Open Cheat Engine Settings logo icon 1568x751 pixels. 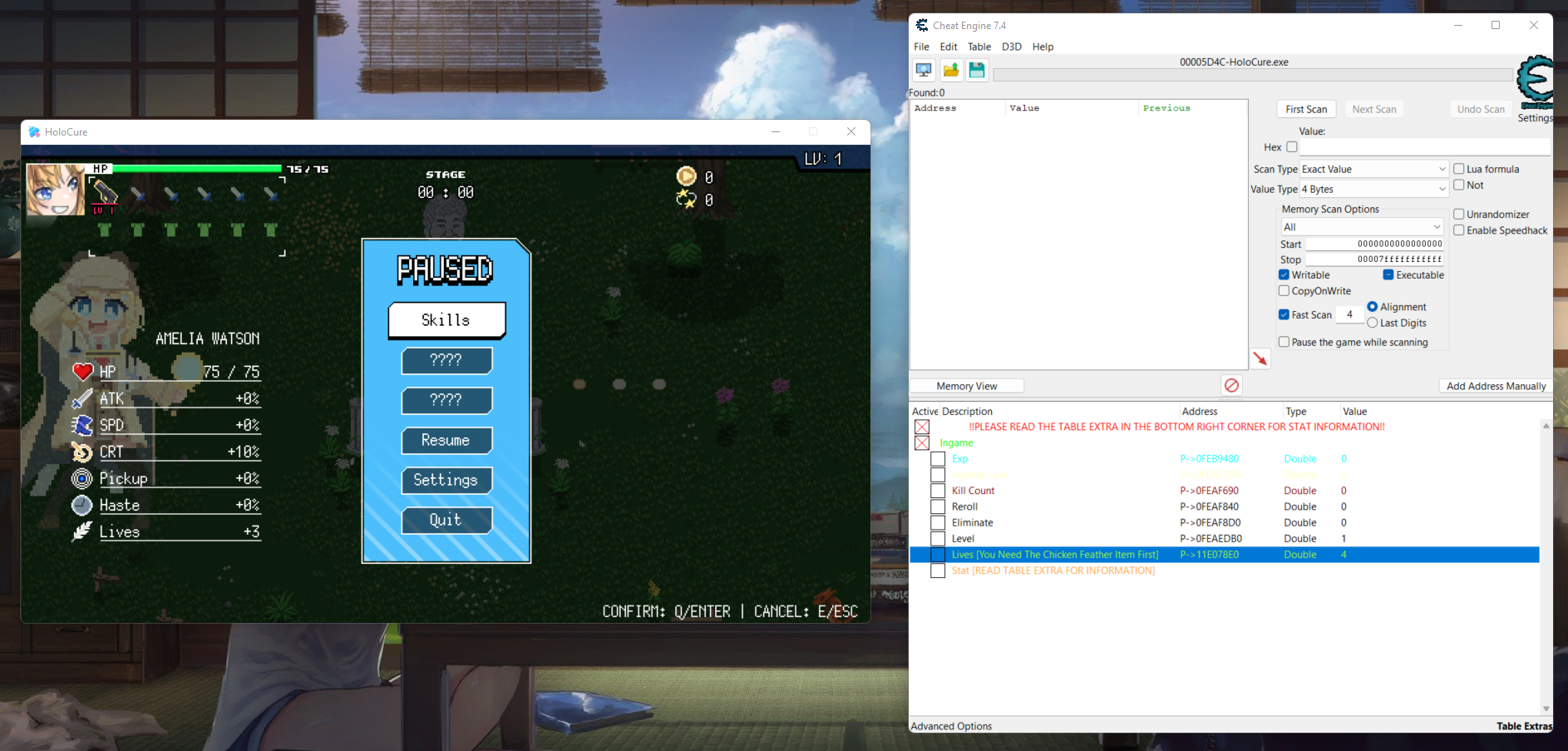point(1535,82)
